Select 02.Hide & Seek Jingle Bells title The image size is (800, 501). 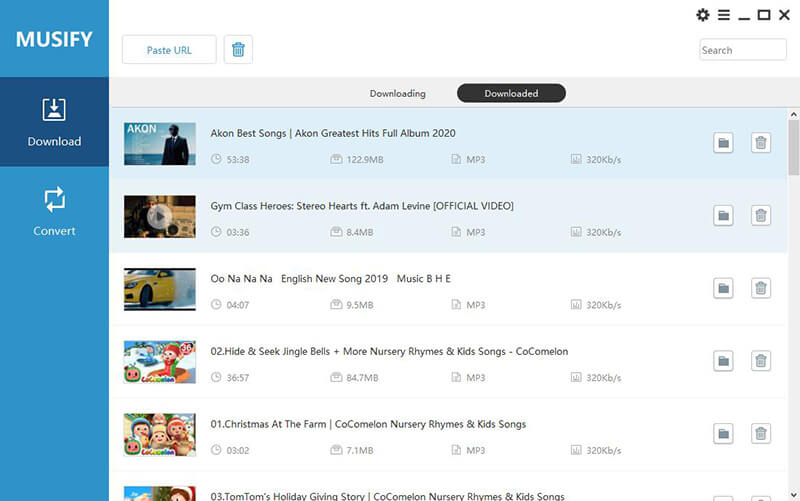pos(389,352)
